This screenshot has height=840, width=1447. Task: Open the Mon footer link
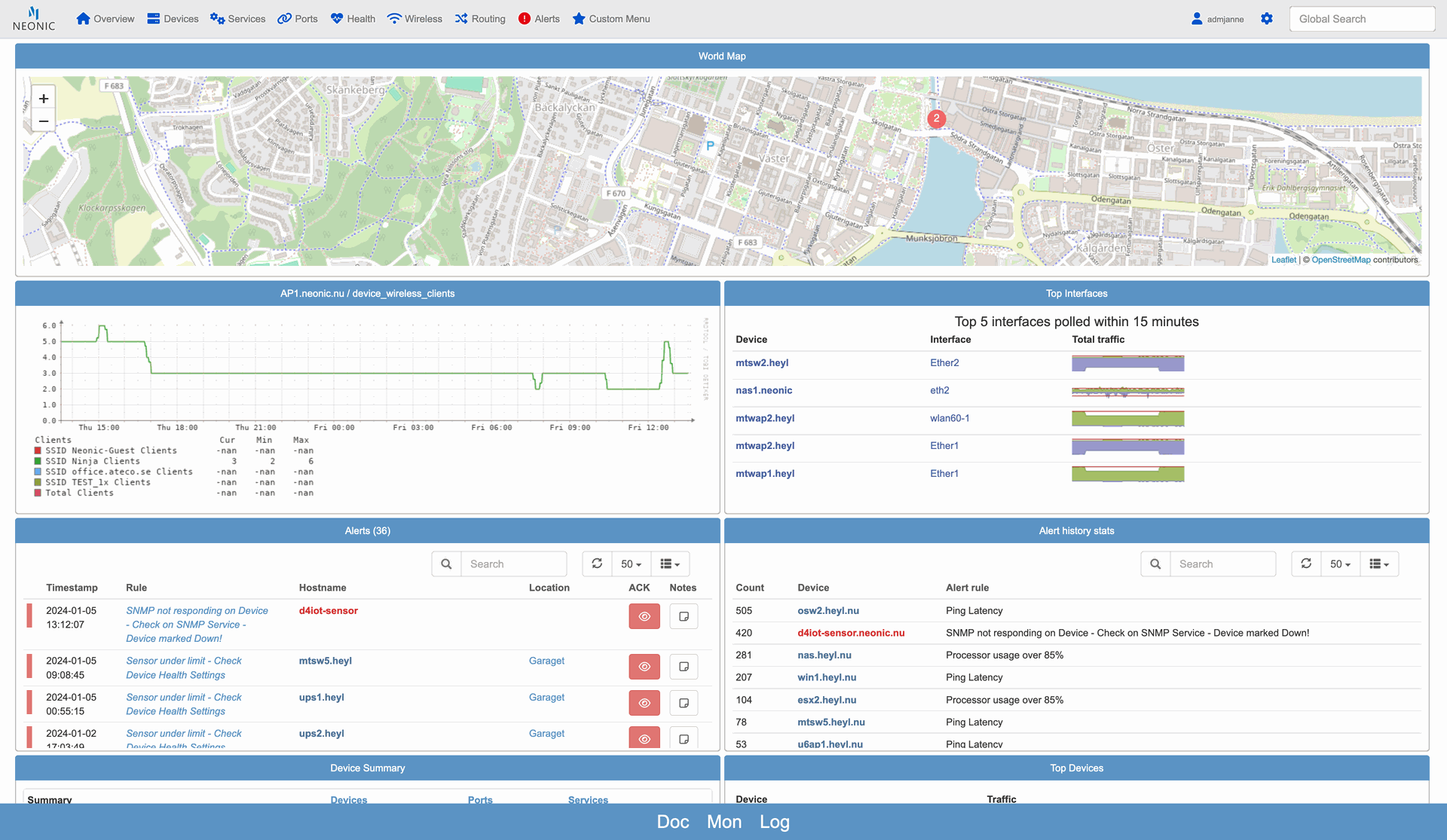tap(724, 823)
